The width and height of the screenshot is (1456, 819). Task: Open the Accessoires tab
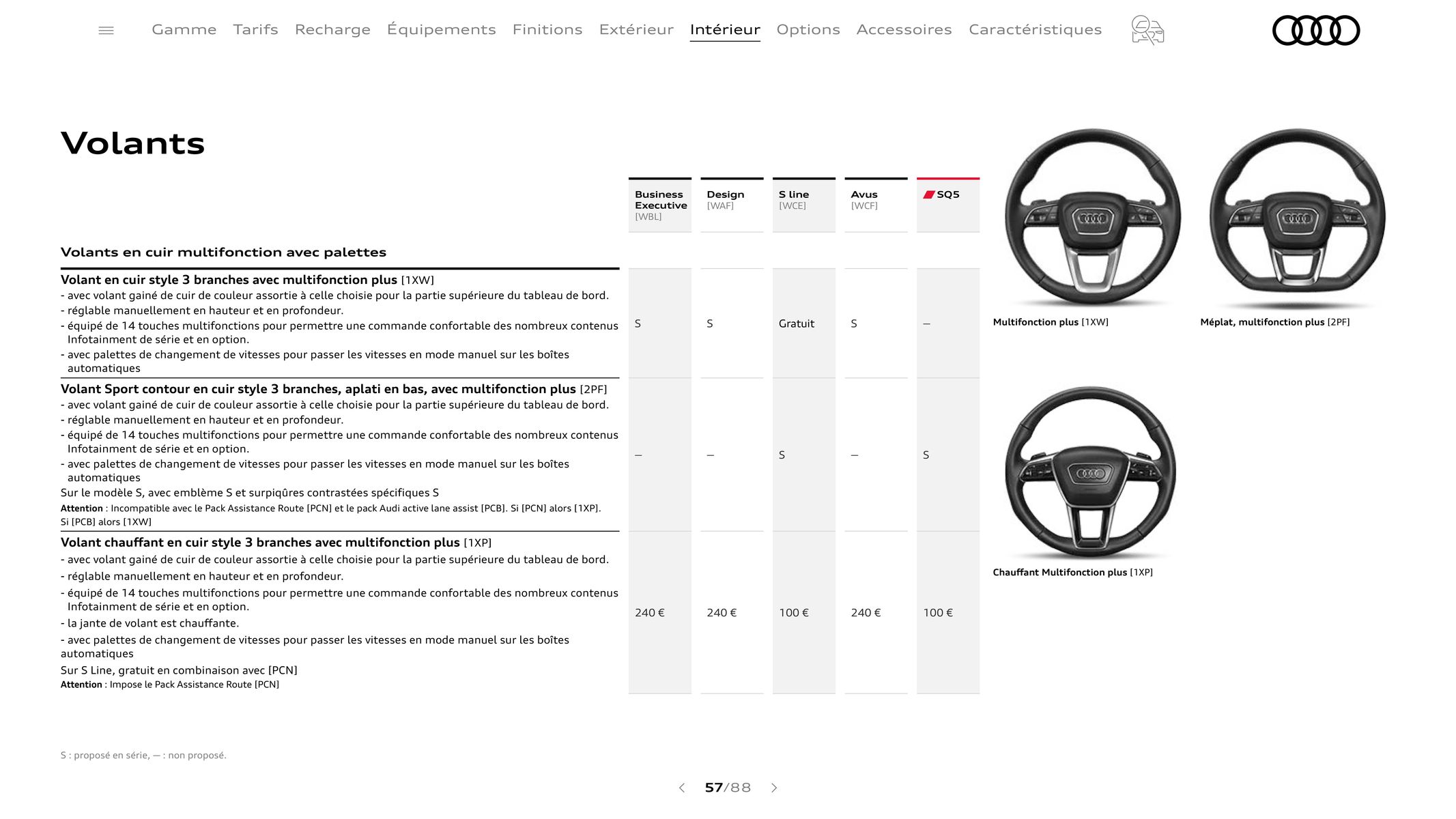tap(904, 29)
